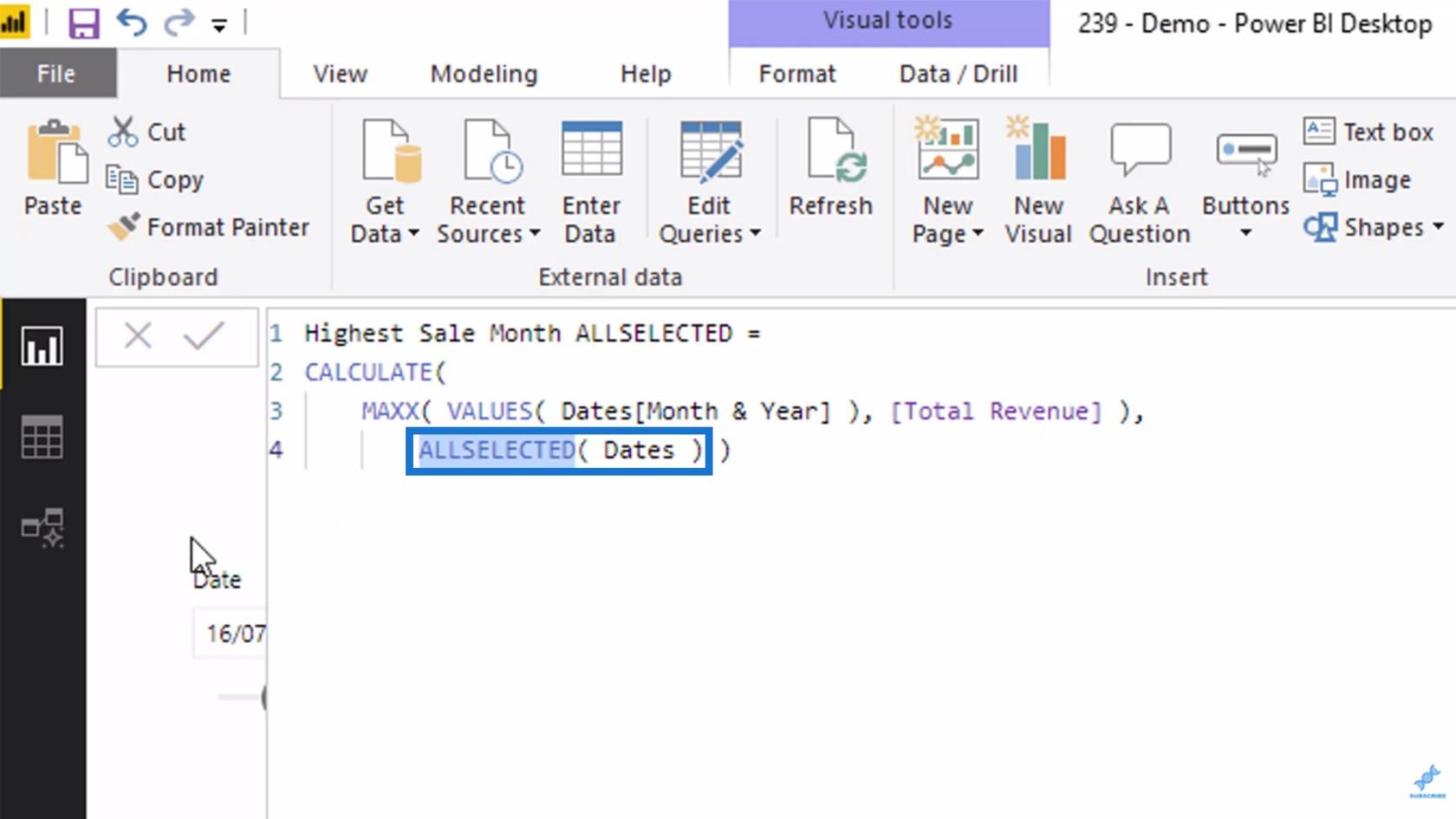Switch to the View ribbon tab
The height and width of the screenshot is (819, 1456).
(341, 74)
